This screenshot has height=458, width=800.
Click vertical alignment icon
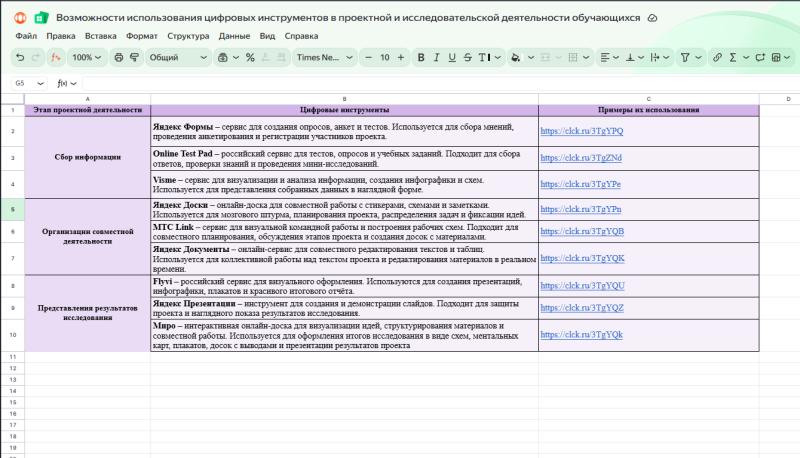coord(630,58)
